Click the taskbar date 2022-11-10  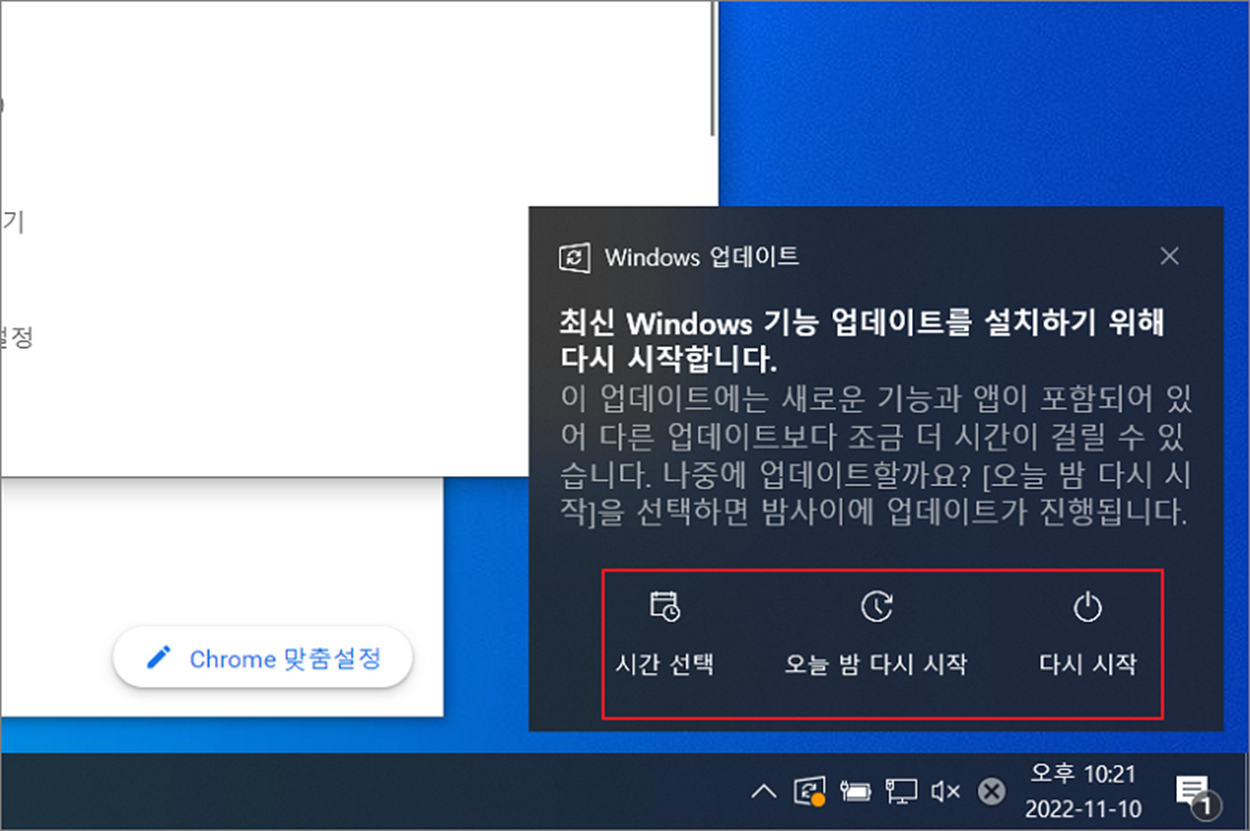click(1083, 809)
